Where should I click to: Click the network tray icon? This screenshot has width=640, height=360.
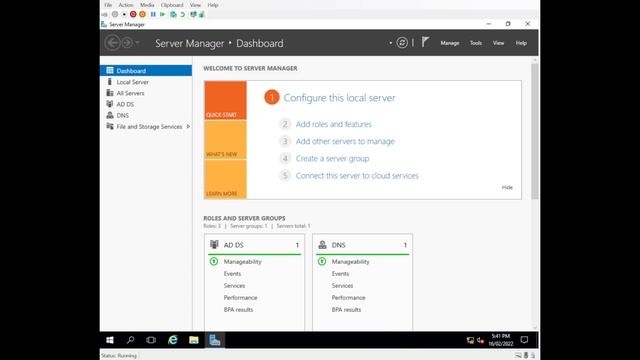pyautogui.click(x=470, y=340)
